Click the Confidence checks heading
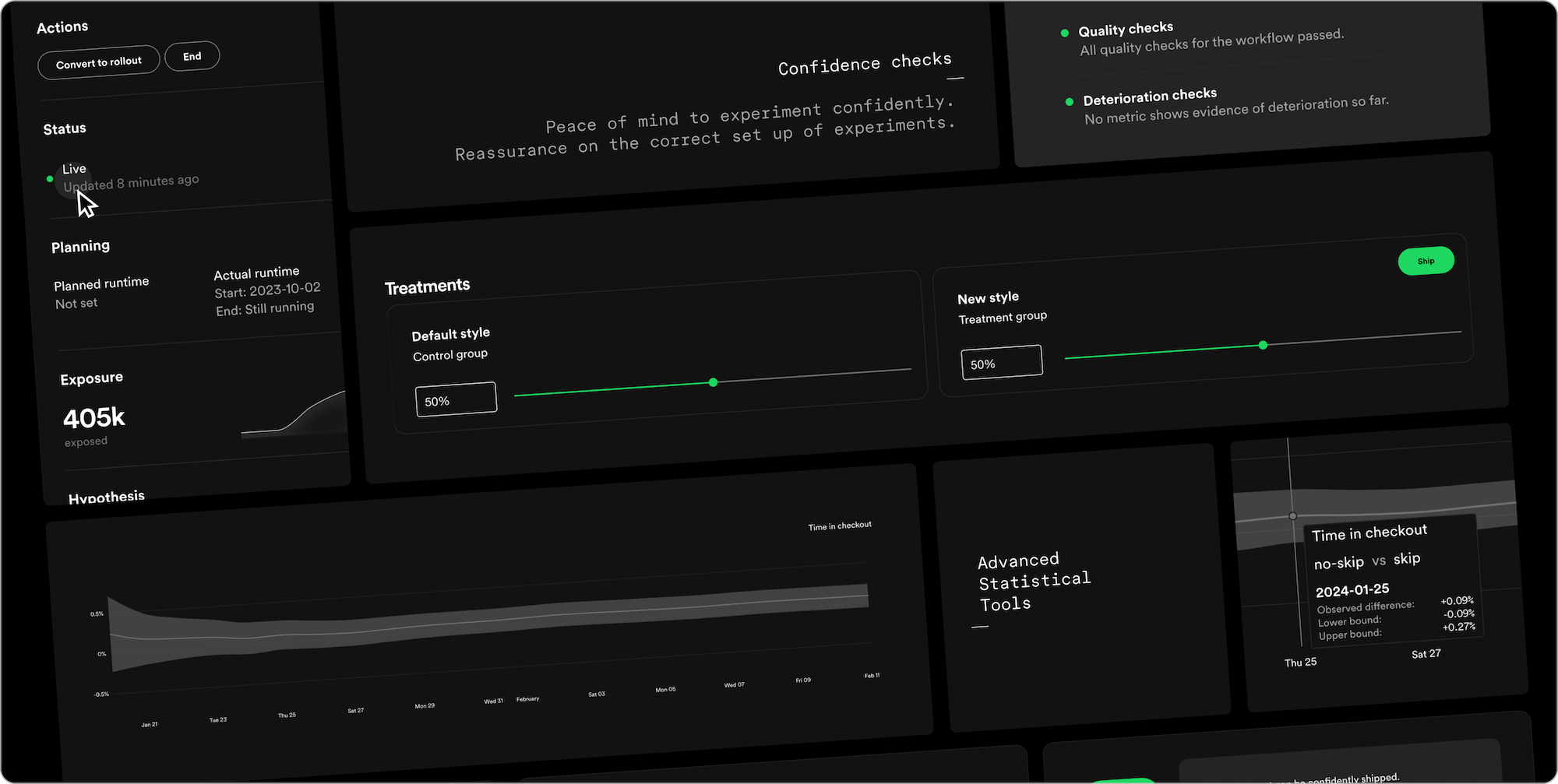The image size is (1558, 784). (865, 64)
